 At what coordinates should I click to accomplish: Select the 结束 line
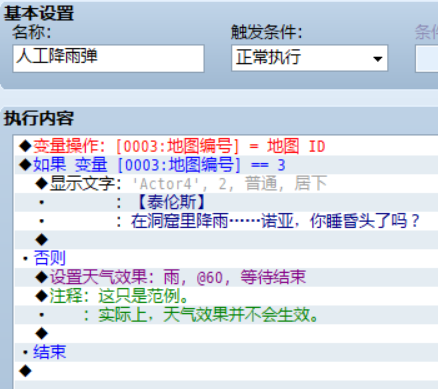[x=227, y=352]
